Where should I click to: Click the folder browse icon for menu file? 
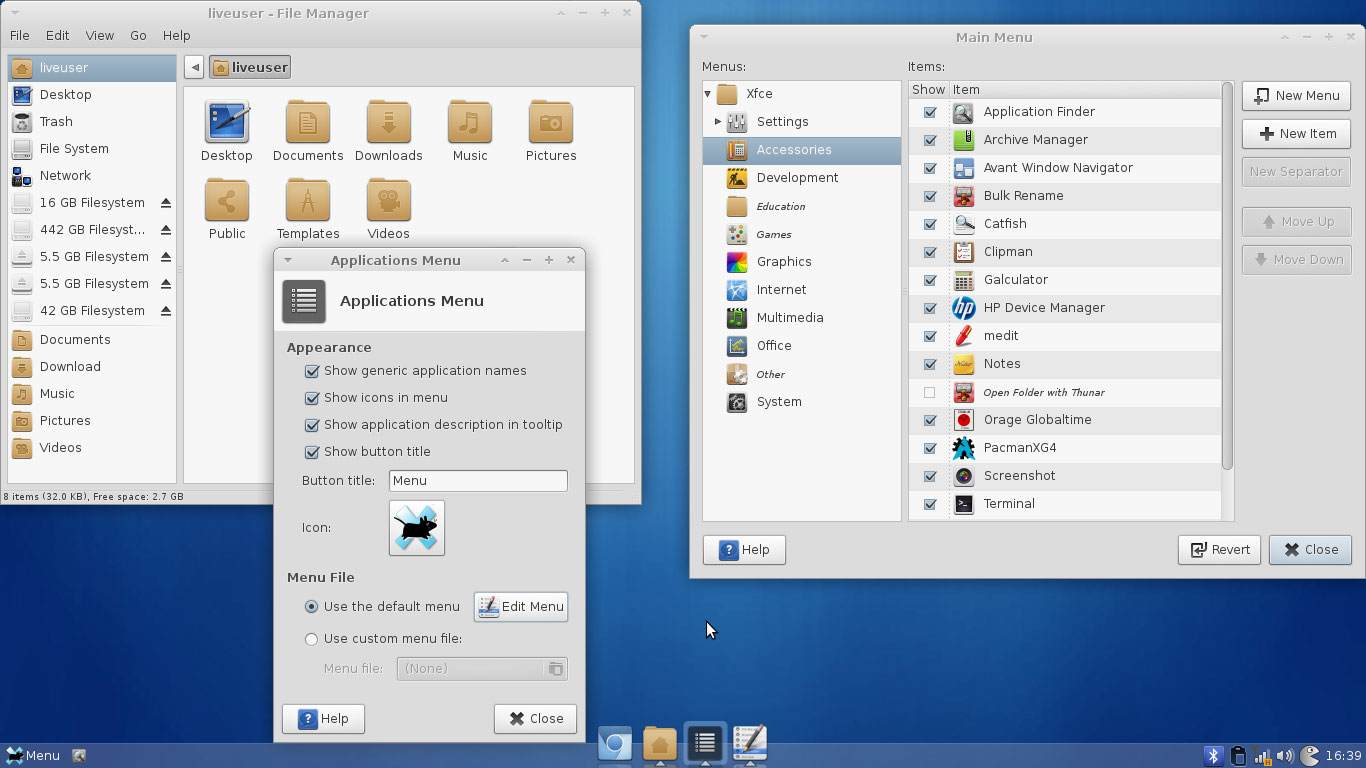click(555, 669)
